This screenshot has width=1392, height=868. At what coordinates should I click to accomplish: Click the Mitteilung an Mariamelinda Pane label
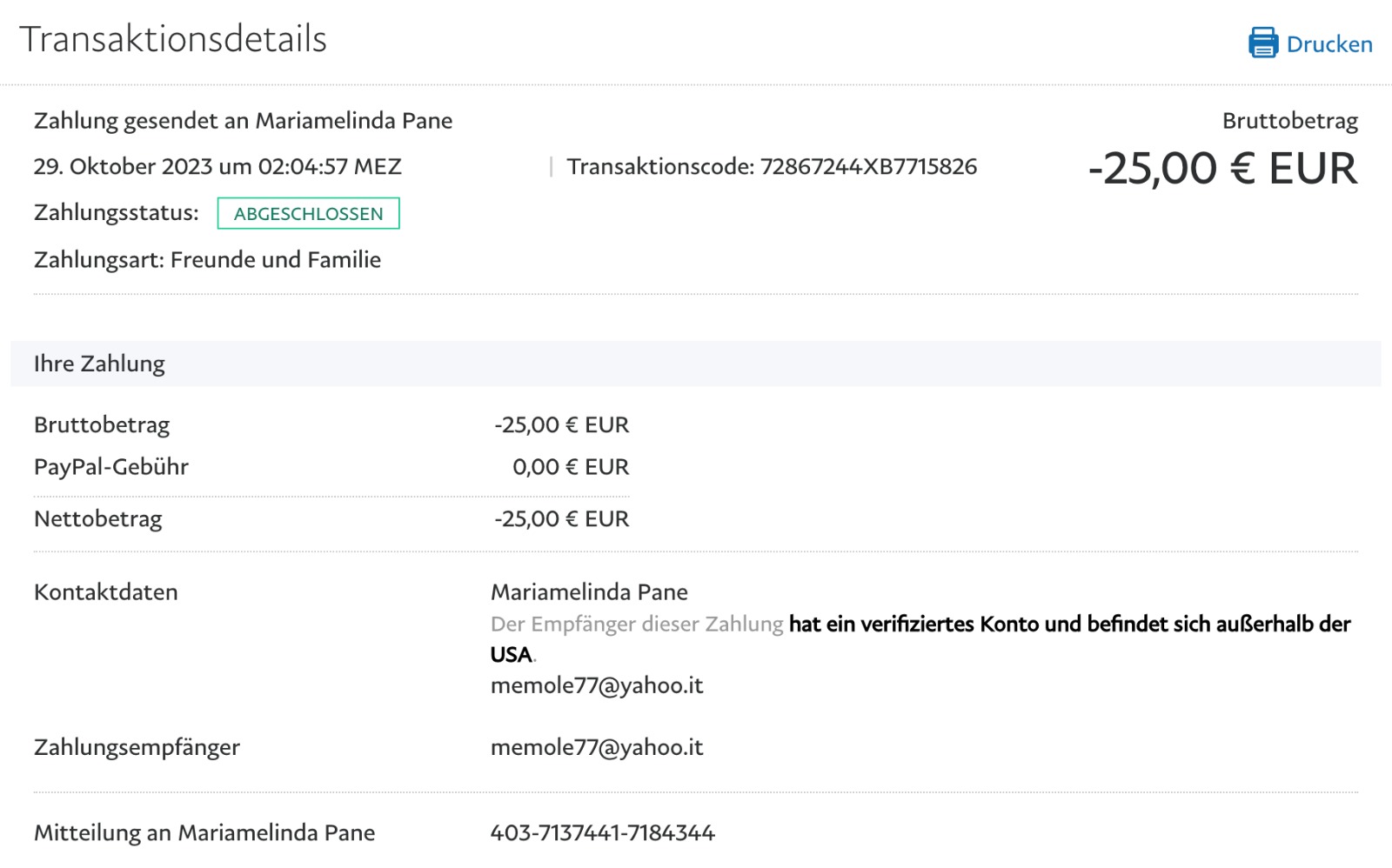pos(204,833)
